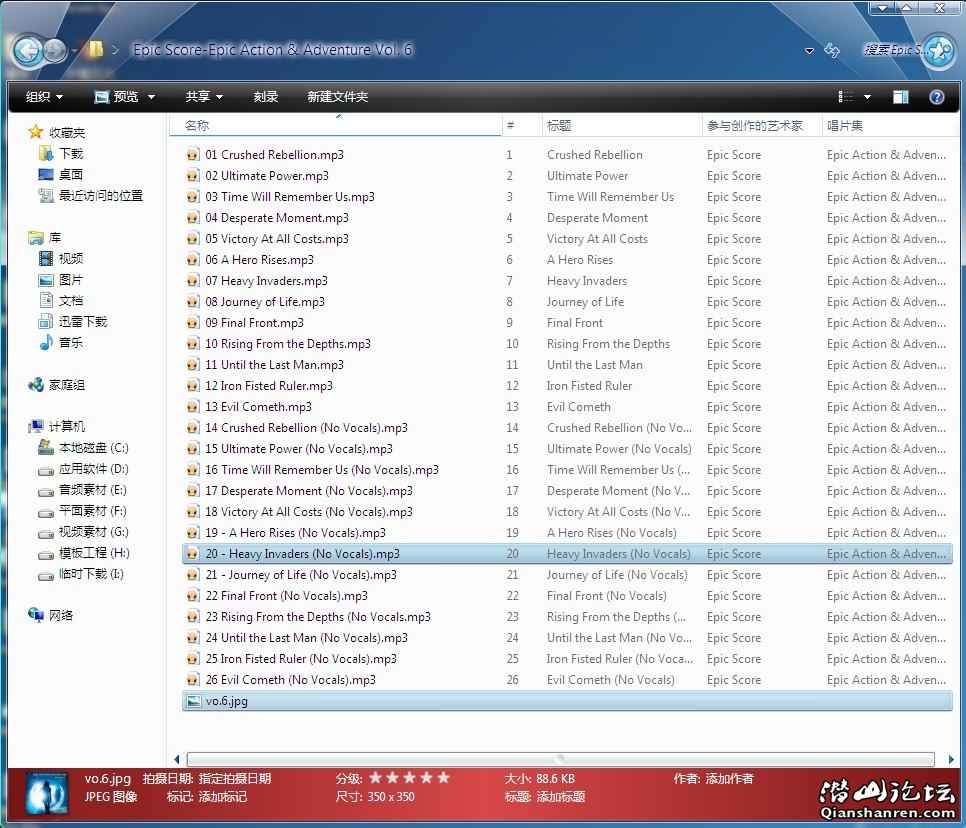Click the scroll right arrow

click(x=951, y=759)
